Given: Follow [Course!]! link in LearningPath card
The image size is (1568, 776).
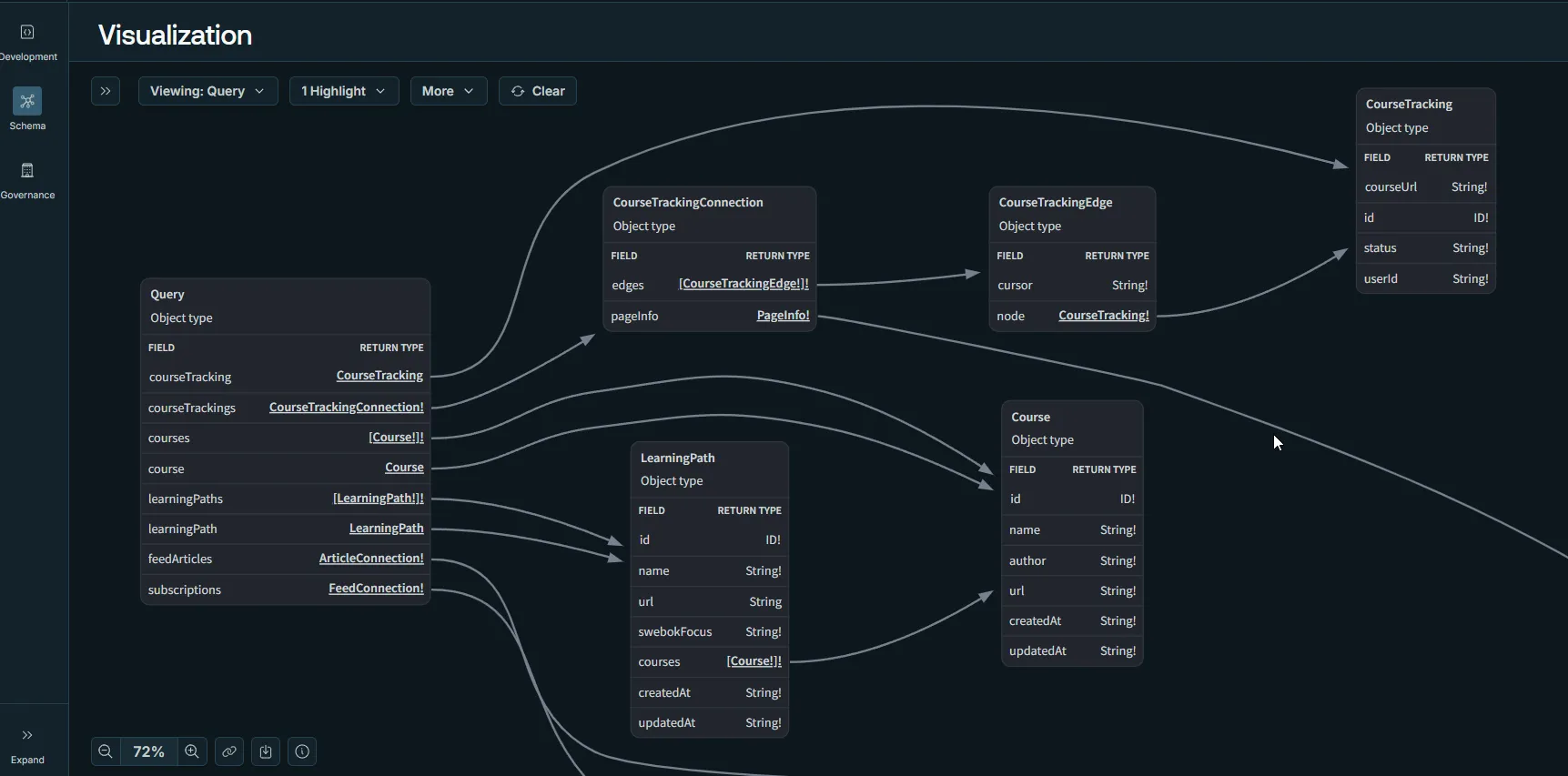Looking at the screenshot, I should (754, 661).
